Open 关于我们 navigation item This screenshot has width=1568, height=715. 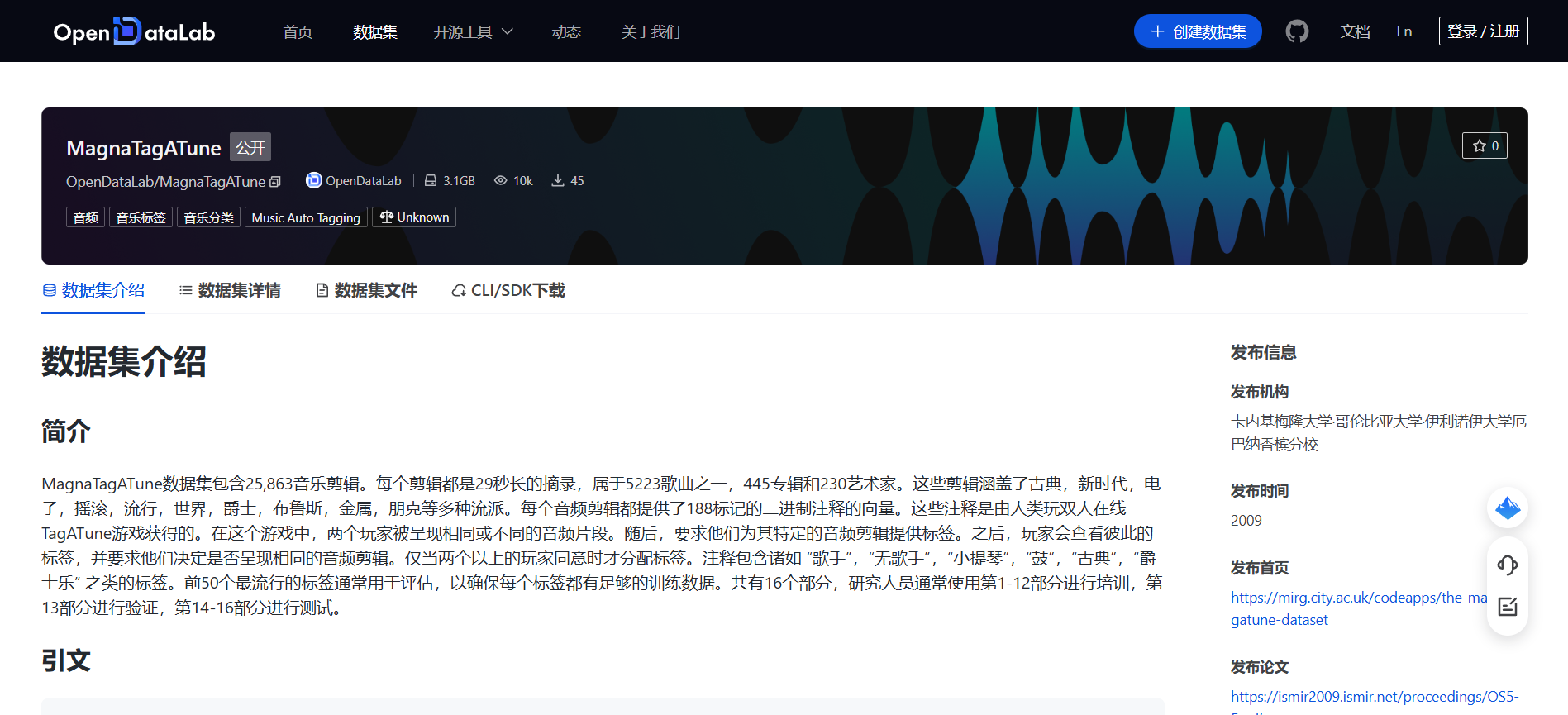(x=651, y=31)
